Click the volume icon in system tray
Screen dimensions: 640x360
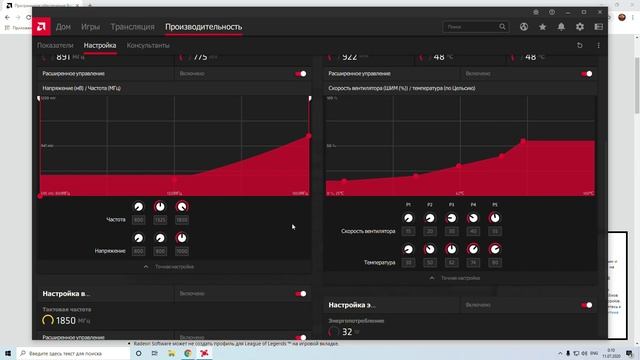coord(584,353)
